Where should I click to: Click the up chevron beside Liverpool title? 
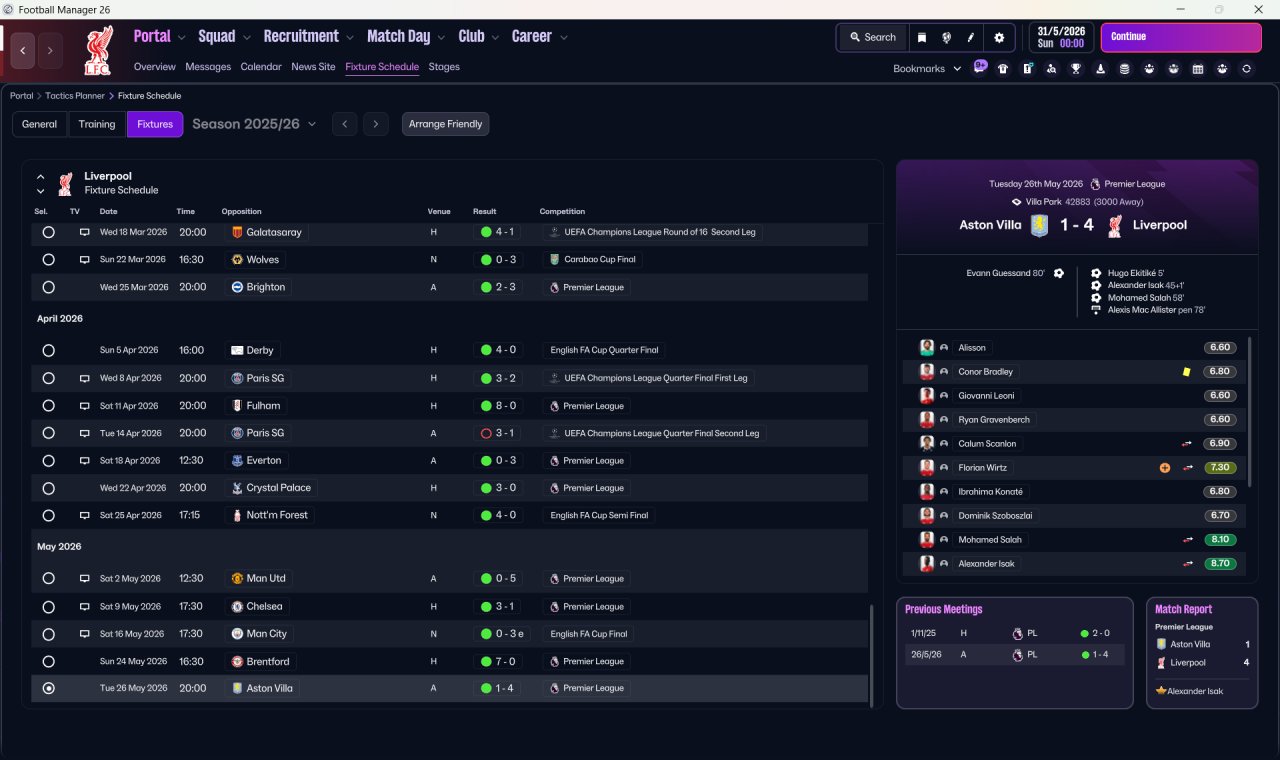click(41, 177)
